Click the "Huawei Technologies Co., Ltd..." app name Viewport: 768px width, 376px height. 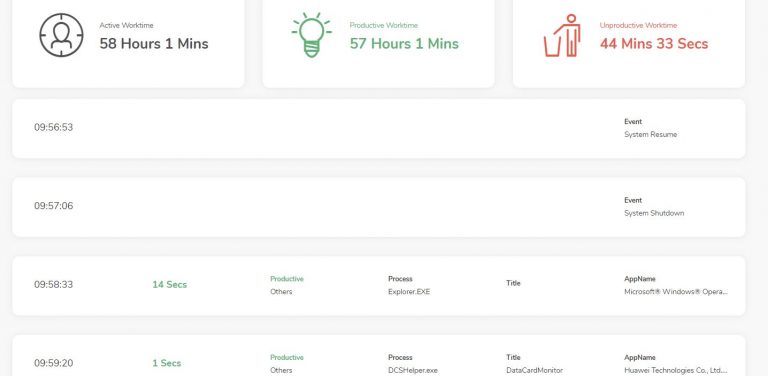[675, 371]
